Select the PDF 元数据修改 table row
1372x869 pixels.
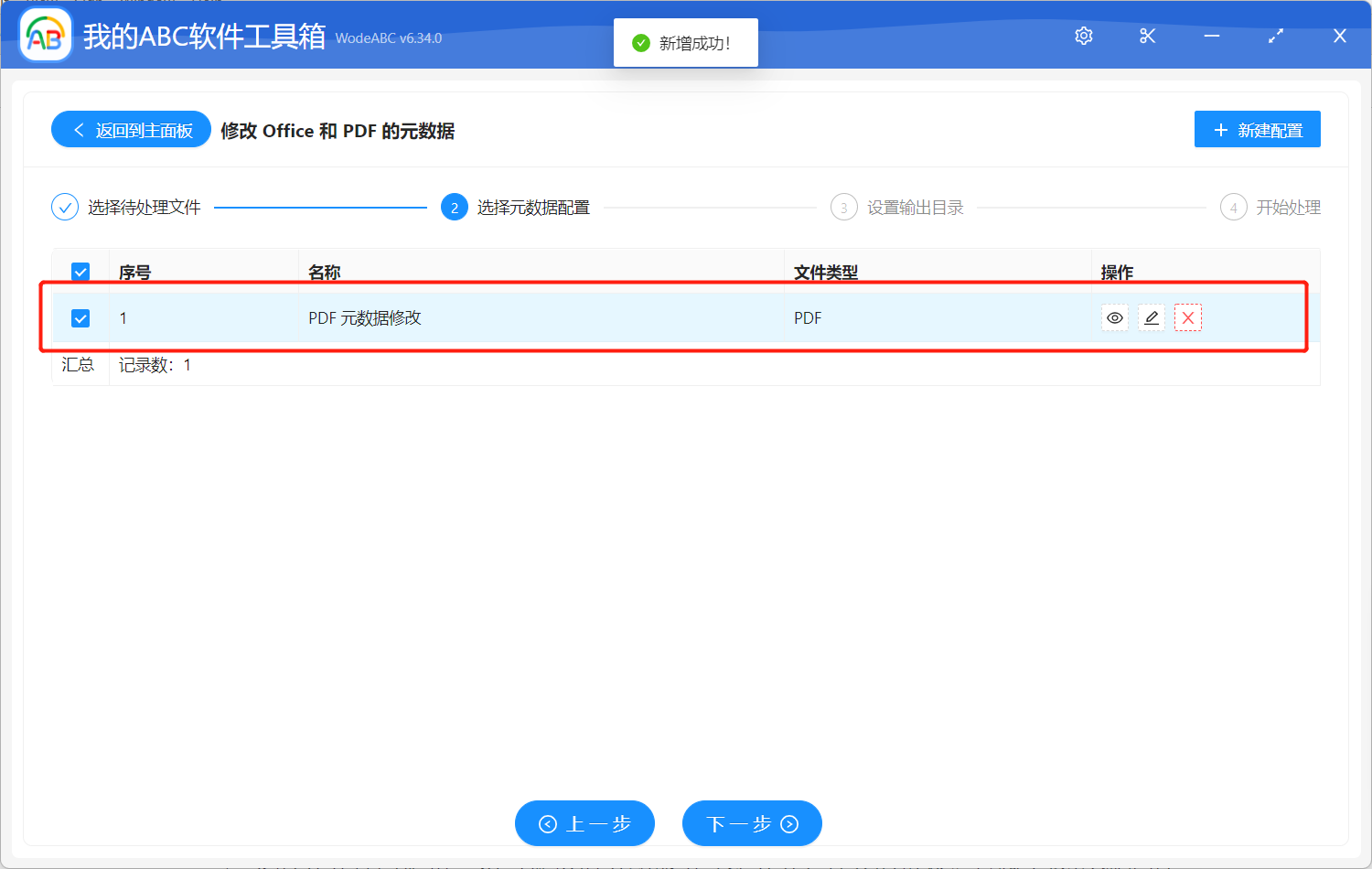pos(549,317)
